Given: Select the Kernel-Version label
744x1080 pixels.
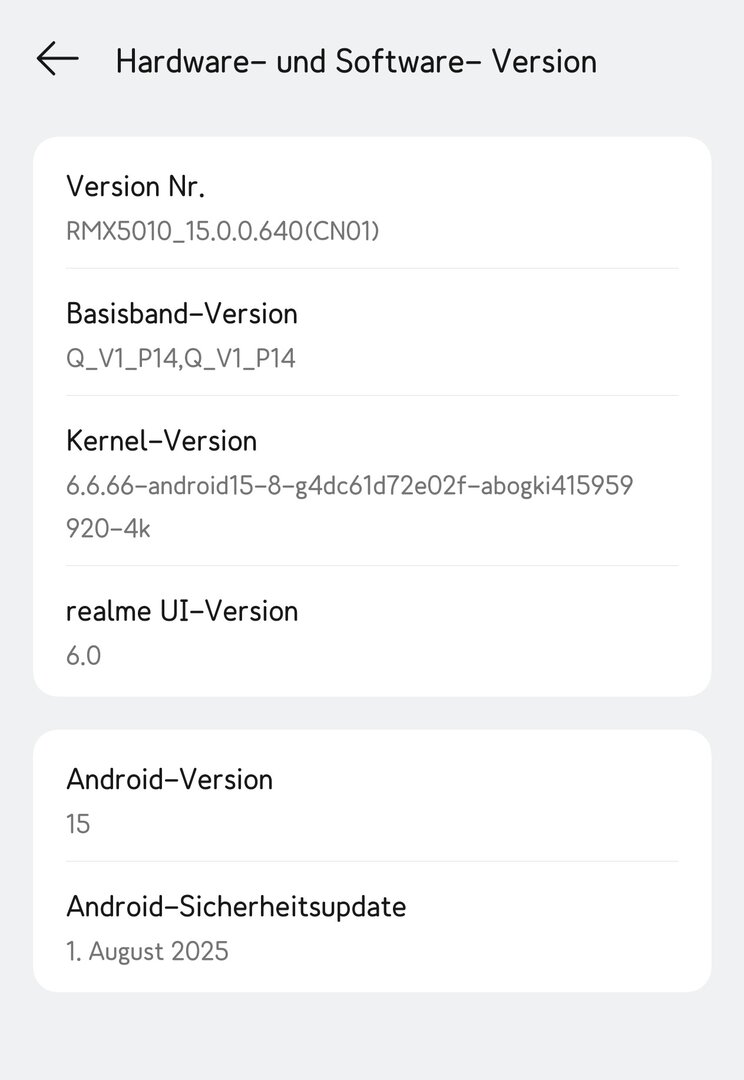Looking at the screenshot, I should [x=161, y=440].
